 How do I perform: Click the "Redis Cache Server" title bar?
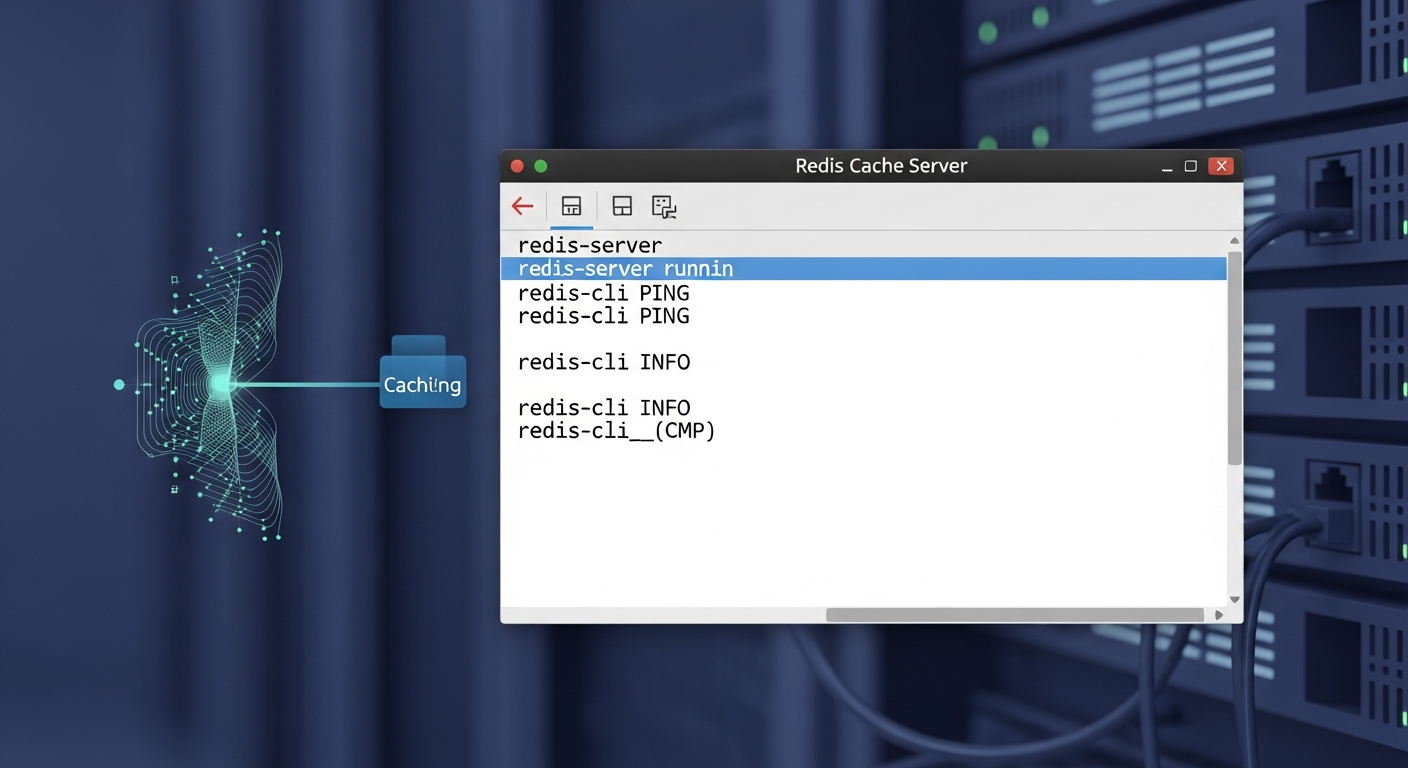tap(881, 165)
